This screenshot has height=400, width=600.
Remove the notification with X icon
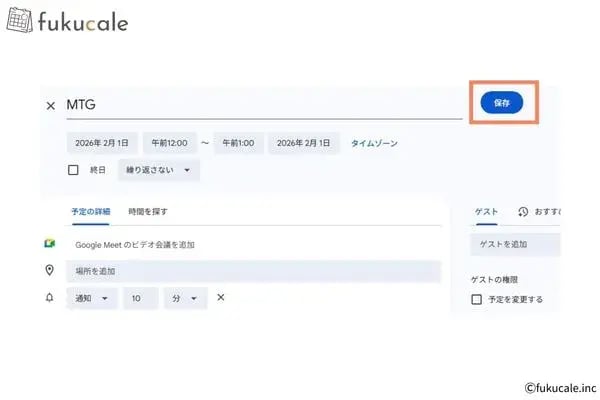click(x=221, y=297)
